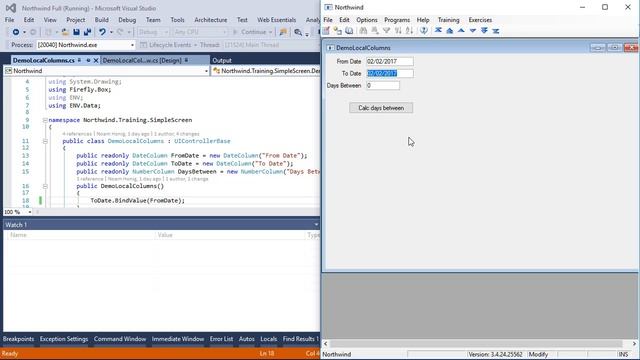Click the round help icon in Northwind toolbar
Viewport: 640px width, 360px height.
[x=424, y=31]
